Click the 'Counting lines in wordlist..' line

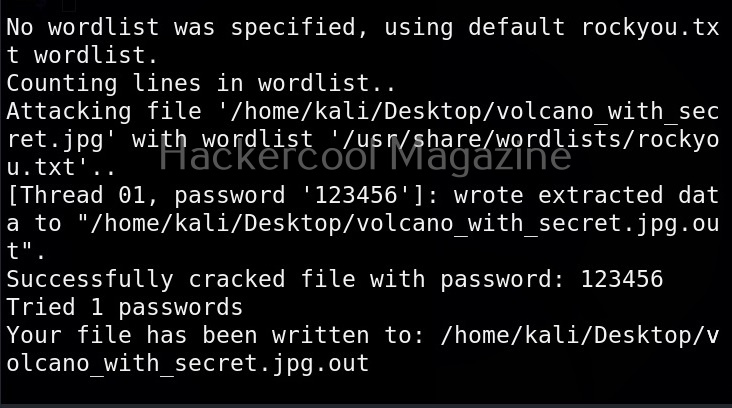[x=201, y=83]
